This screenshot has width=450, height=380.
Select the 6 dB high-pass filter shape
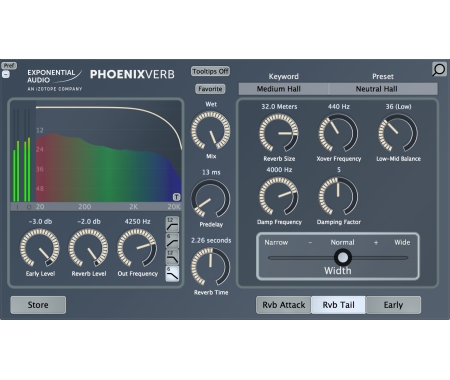pyautogui.click(x=172, y=241)
